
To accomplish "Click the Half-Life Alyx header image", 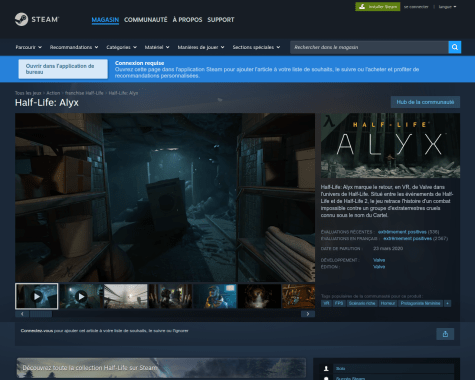I will [x=390, y=146].
